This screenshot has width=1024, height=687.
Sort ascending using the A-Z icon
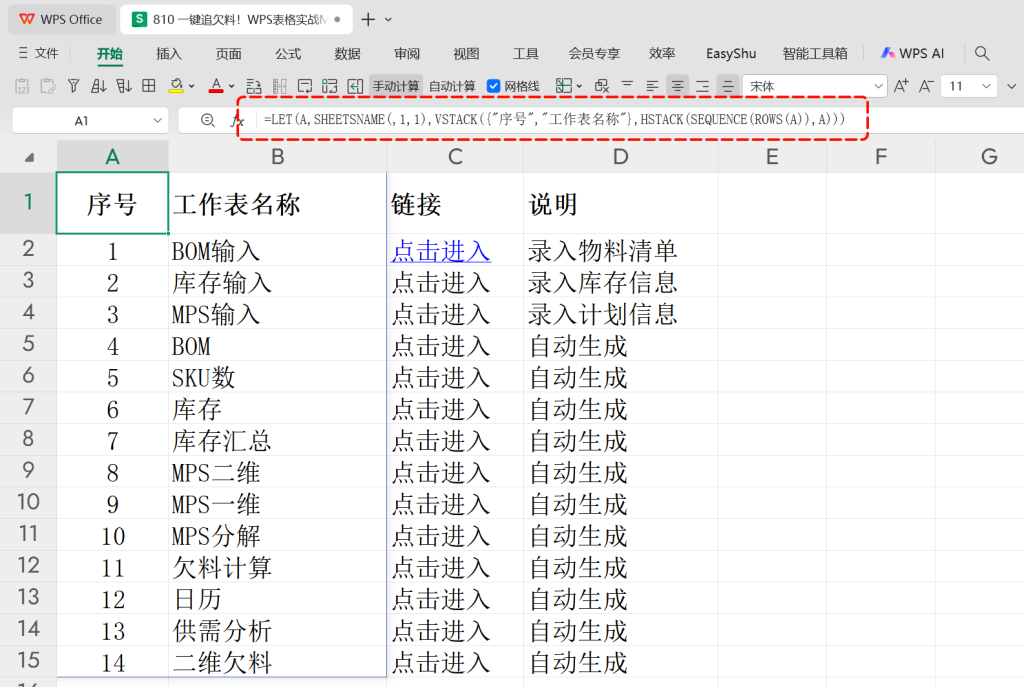99,86
